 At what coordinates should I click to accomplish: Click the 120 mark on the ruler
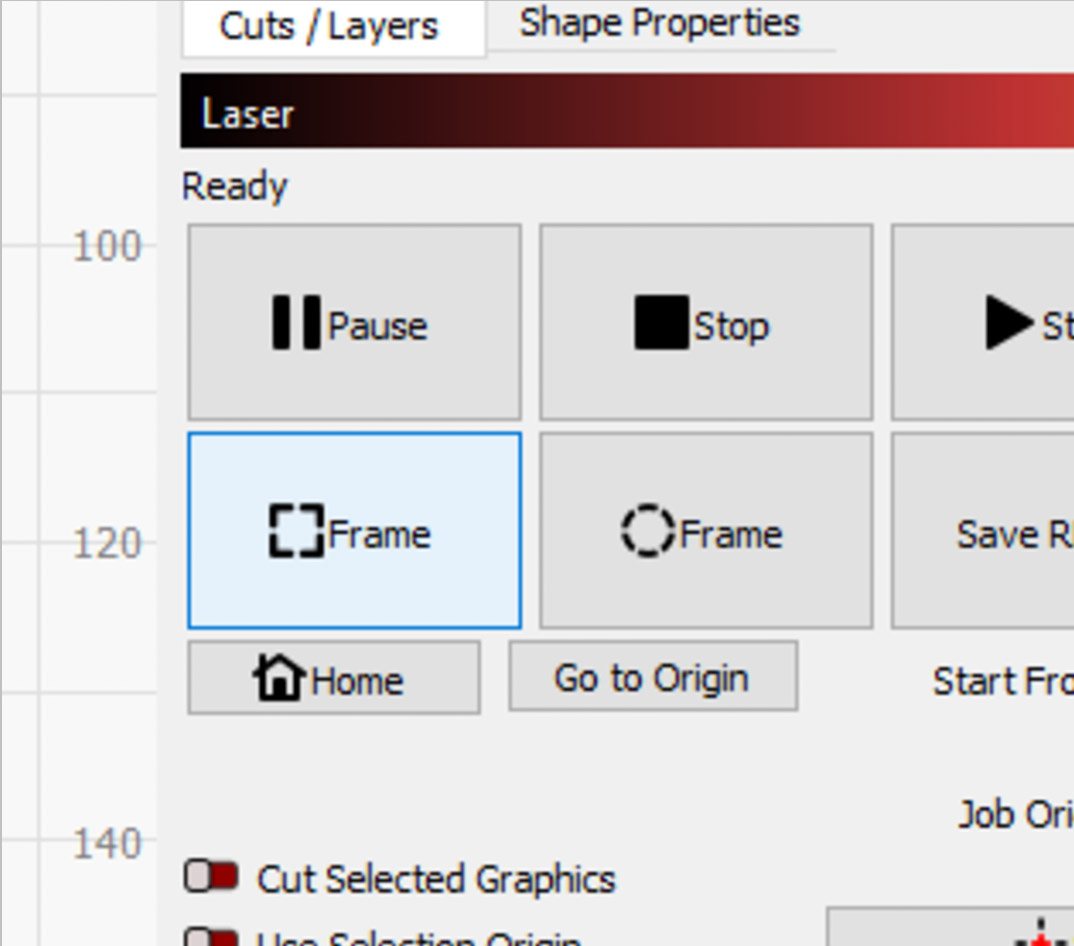click(107, 544)
